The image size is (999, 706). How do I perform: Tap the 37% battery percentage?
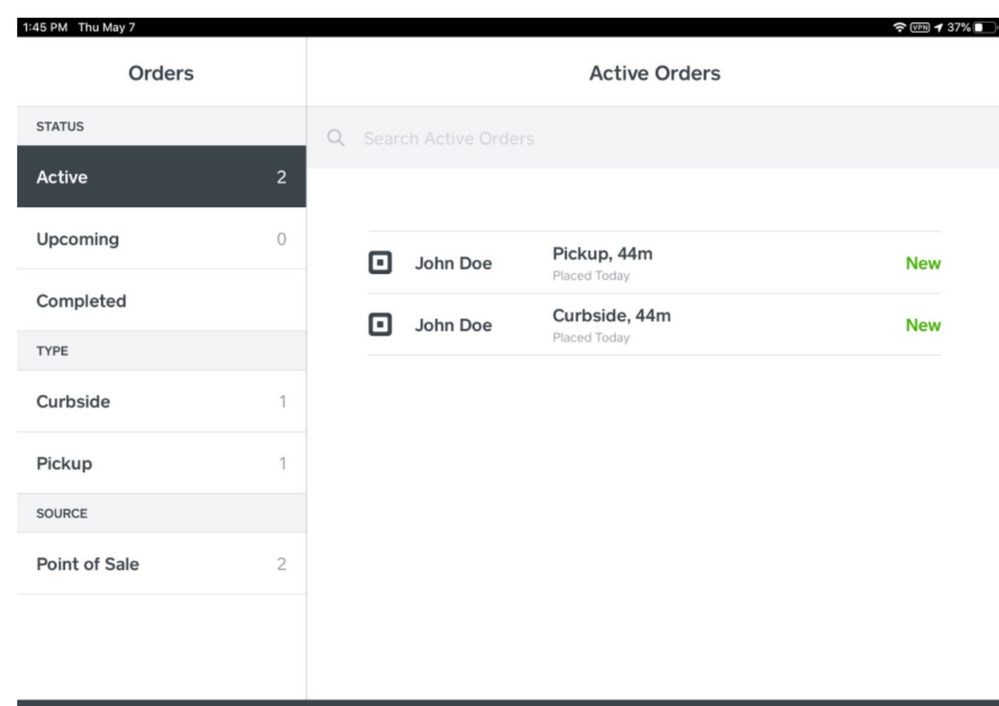tap(958, 27)
